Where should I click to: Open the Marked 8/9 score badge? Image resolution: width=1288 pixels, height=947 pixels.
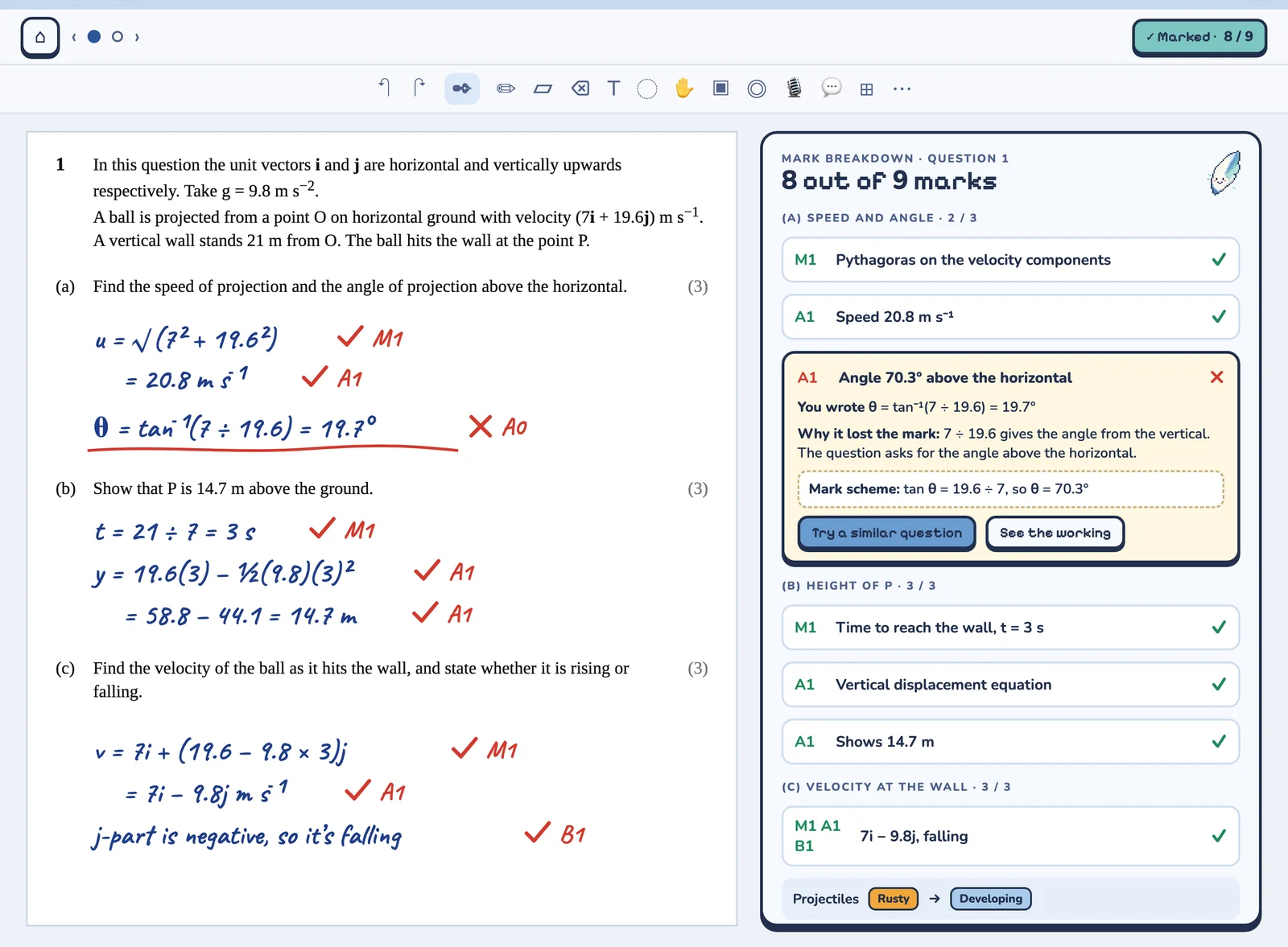pyautogui.click(x=1199, y=37)
